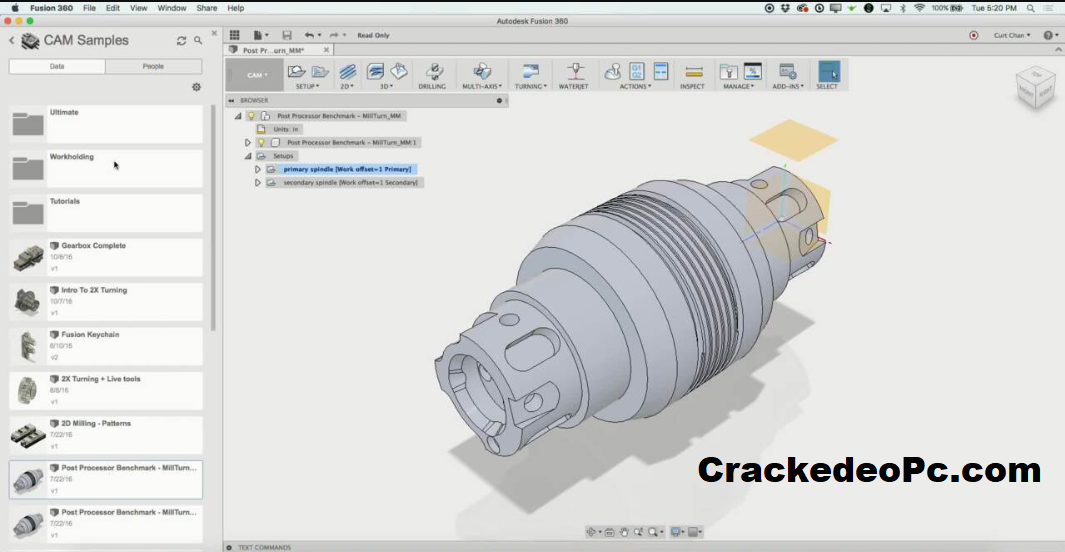Click the Add-Ins scripts icon

(x=787, y=71)
